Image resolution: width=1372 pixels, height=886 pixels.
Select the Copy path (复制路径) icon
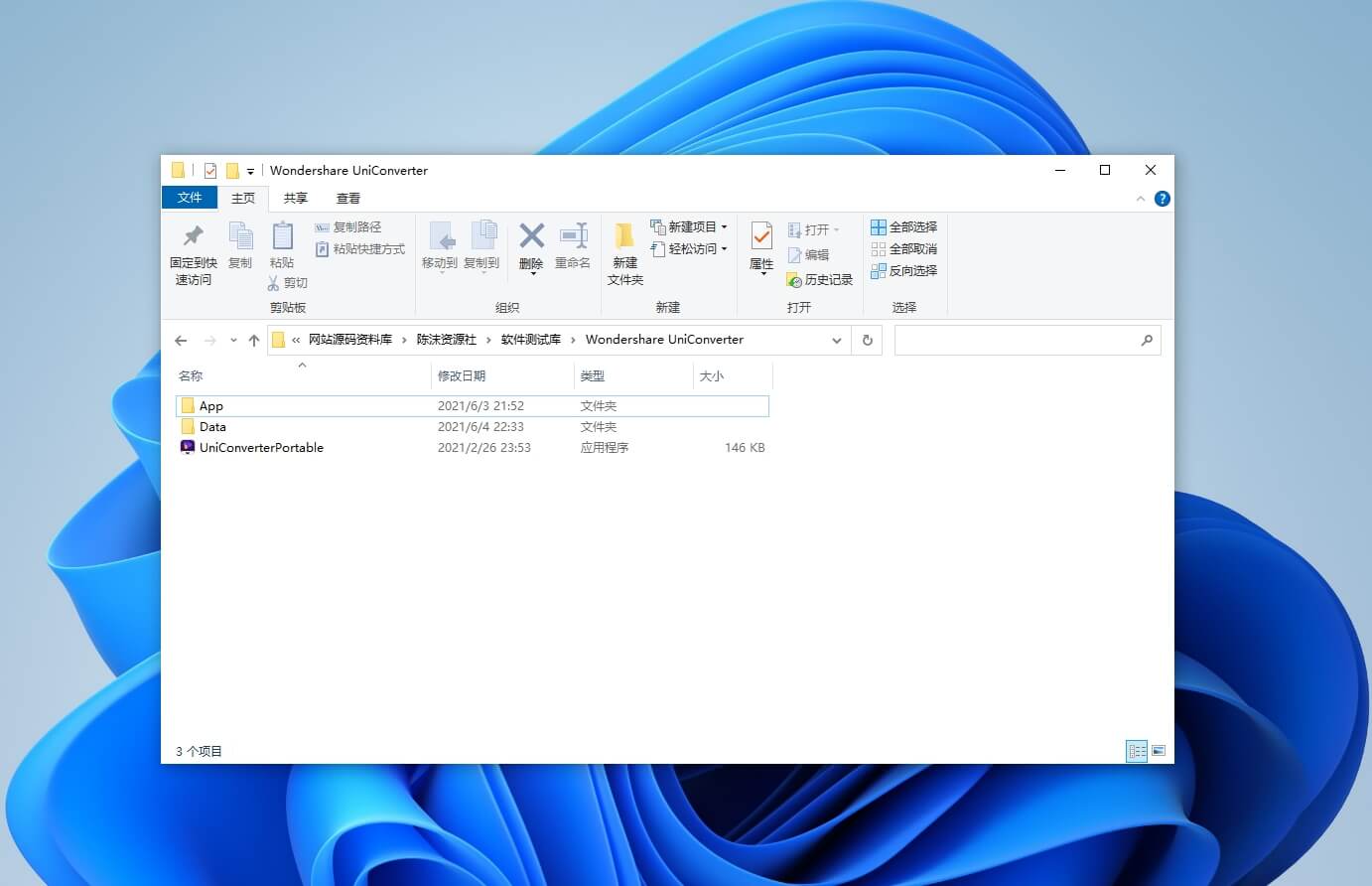[347, 226]
